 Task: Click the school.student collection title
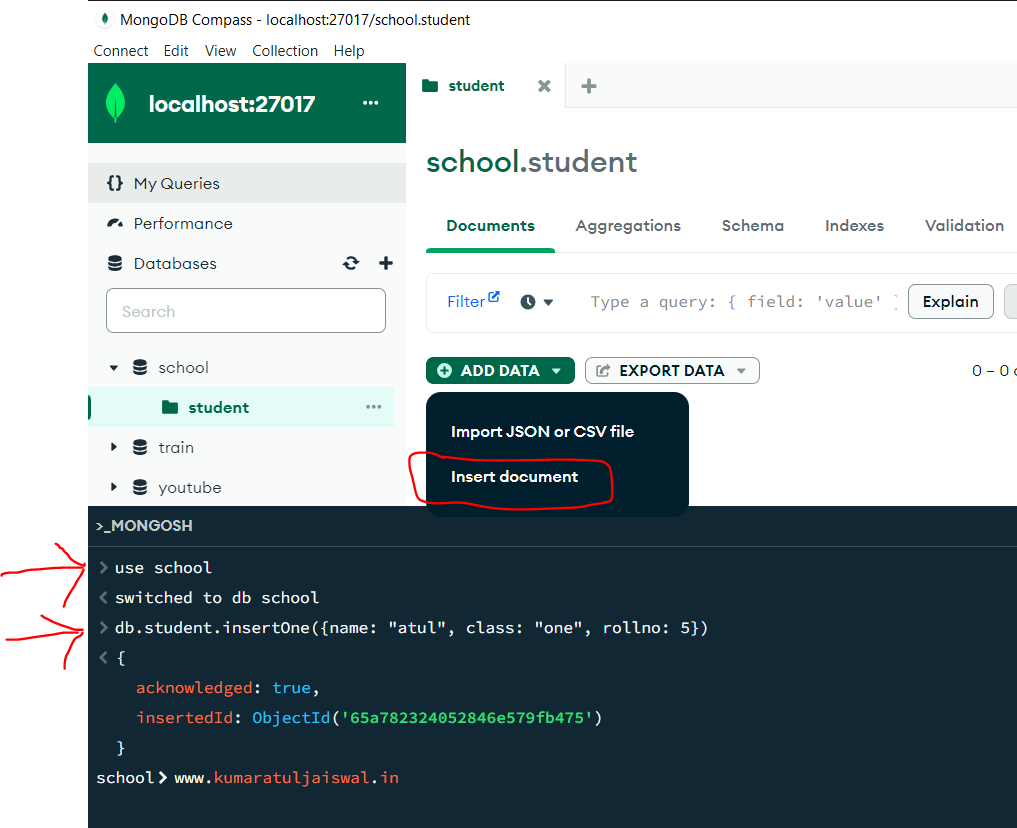[x=531, y=161]
